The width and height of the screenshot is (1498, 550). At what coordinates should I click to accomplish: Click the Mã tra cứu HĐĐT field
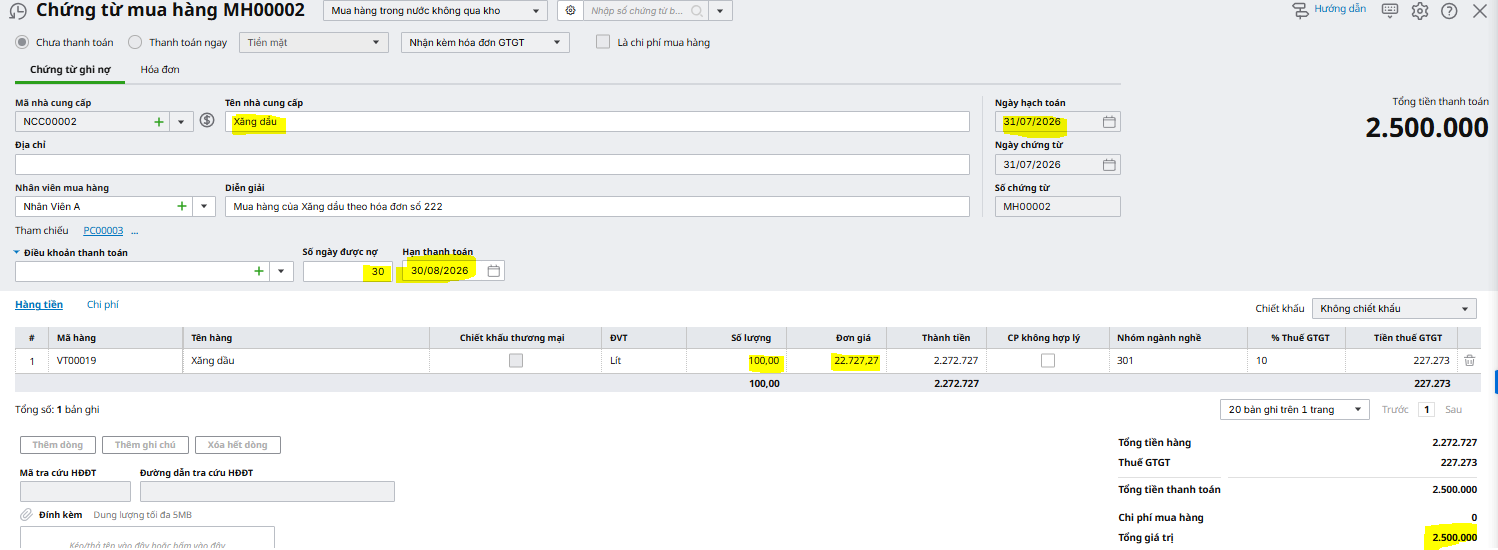[75, 491]
